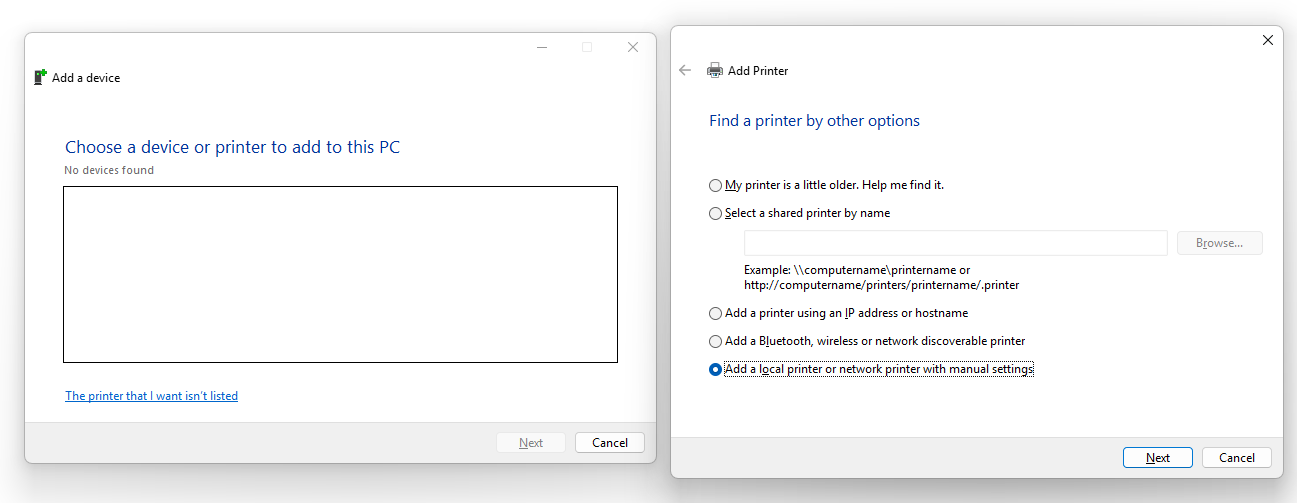Viewport: 1297px width, 503px height.
Task: Click Cancel in the Add a device window
Action: pyautogui.click(x=609, y=442)
